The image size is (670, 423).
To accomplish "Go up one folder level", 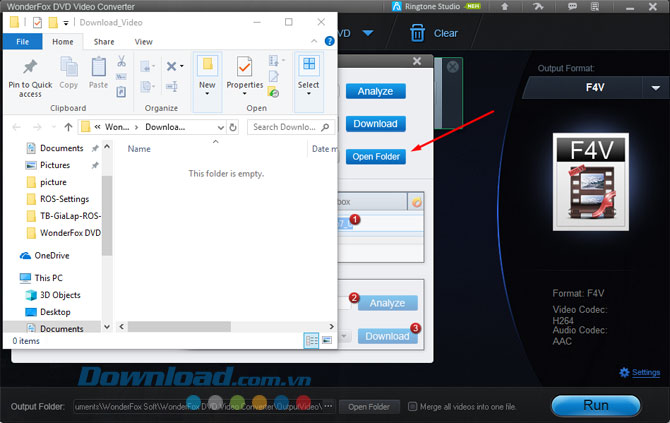I will (68, 127).
